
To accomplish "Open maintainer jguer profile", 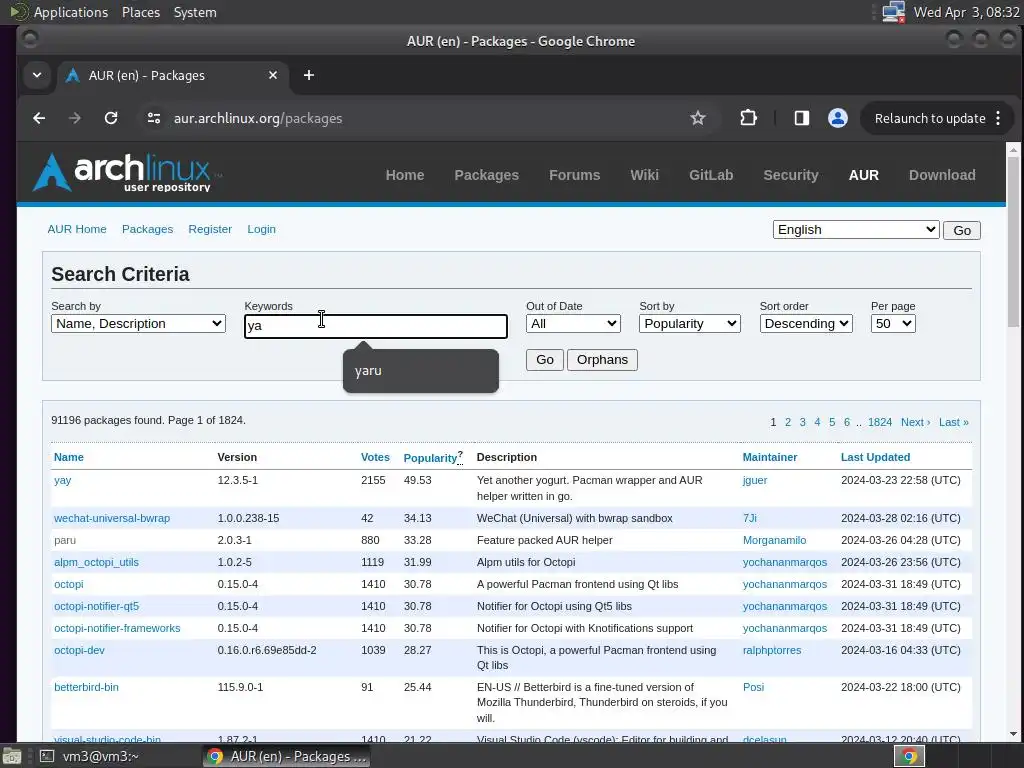I will [755, 480].
